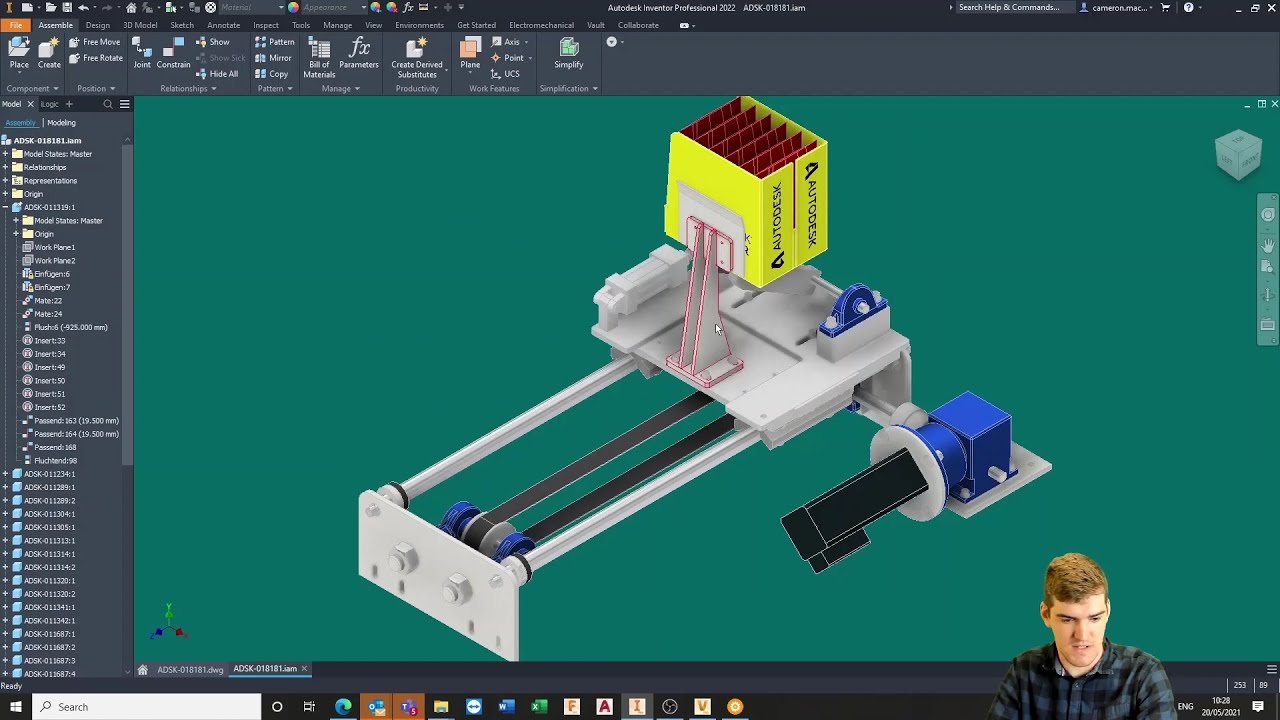Switch to ADSK-018181.dwg document tab
Viewport: 1280px width, 720px height.
pos(190,669)
